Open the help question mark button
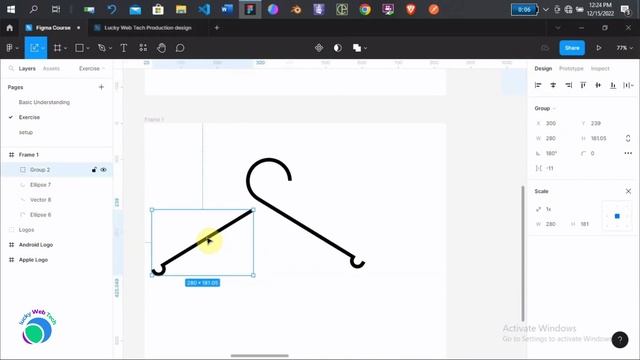The image size is (640, 360). pyautogui.click(x=620, y=340)
